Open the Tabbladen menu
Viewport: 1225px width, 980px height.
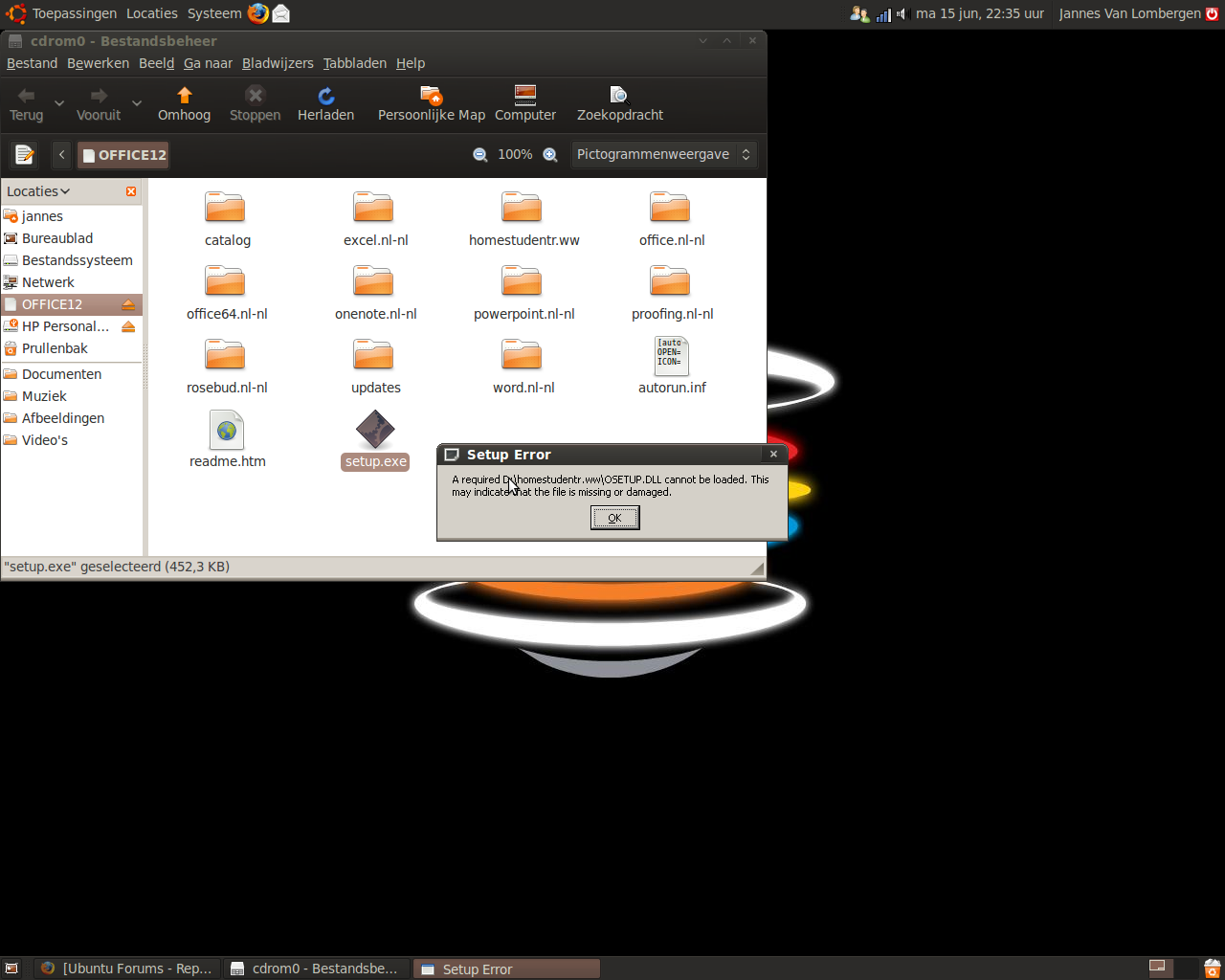(x=355, y=63)
